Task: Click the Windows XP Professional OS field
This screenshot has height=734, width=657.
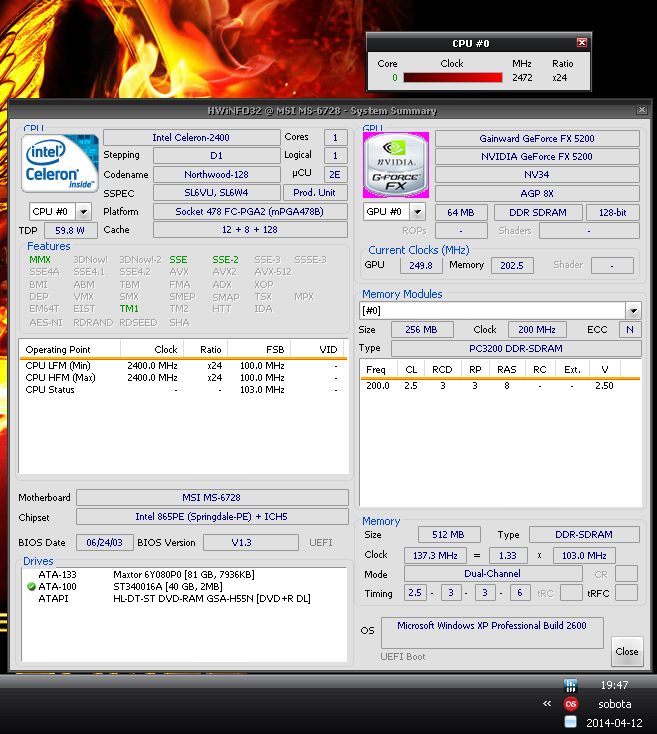Action: tap(492, 632)
